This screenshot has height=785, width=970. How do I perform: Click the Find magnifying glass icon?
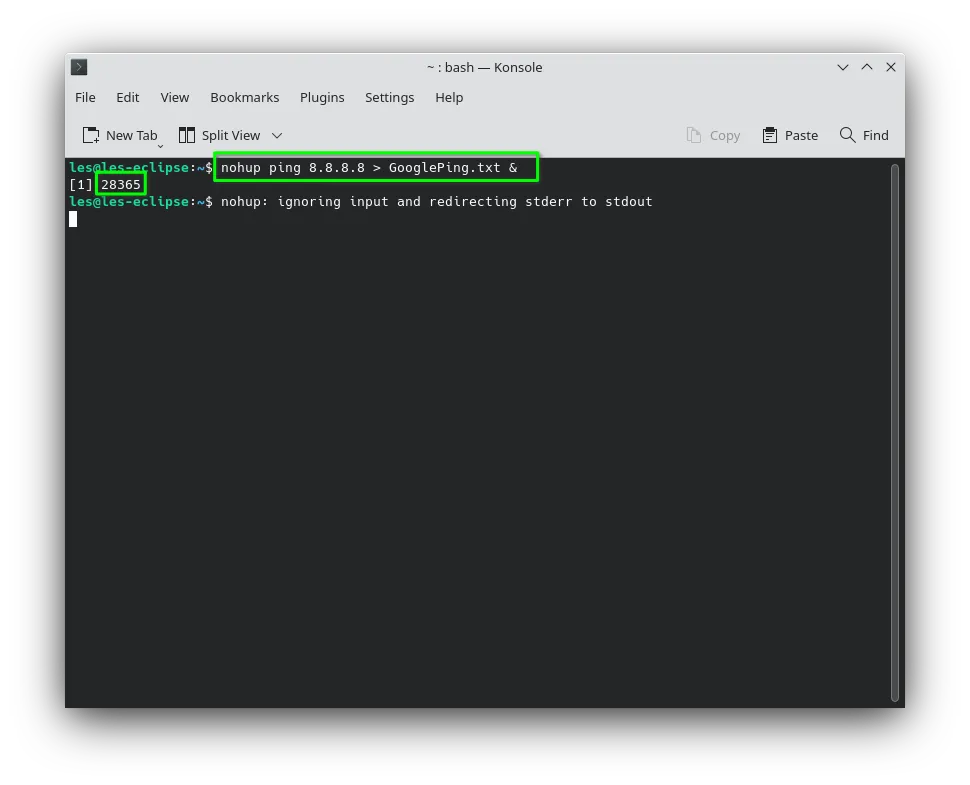click(847, 135)
